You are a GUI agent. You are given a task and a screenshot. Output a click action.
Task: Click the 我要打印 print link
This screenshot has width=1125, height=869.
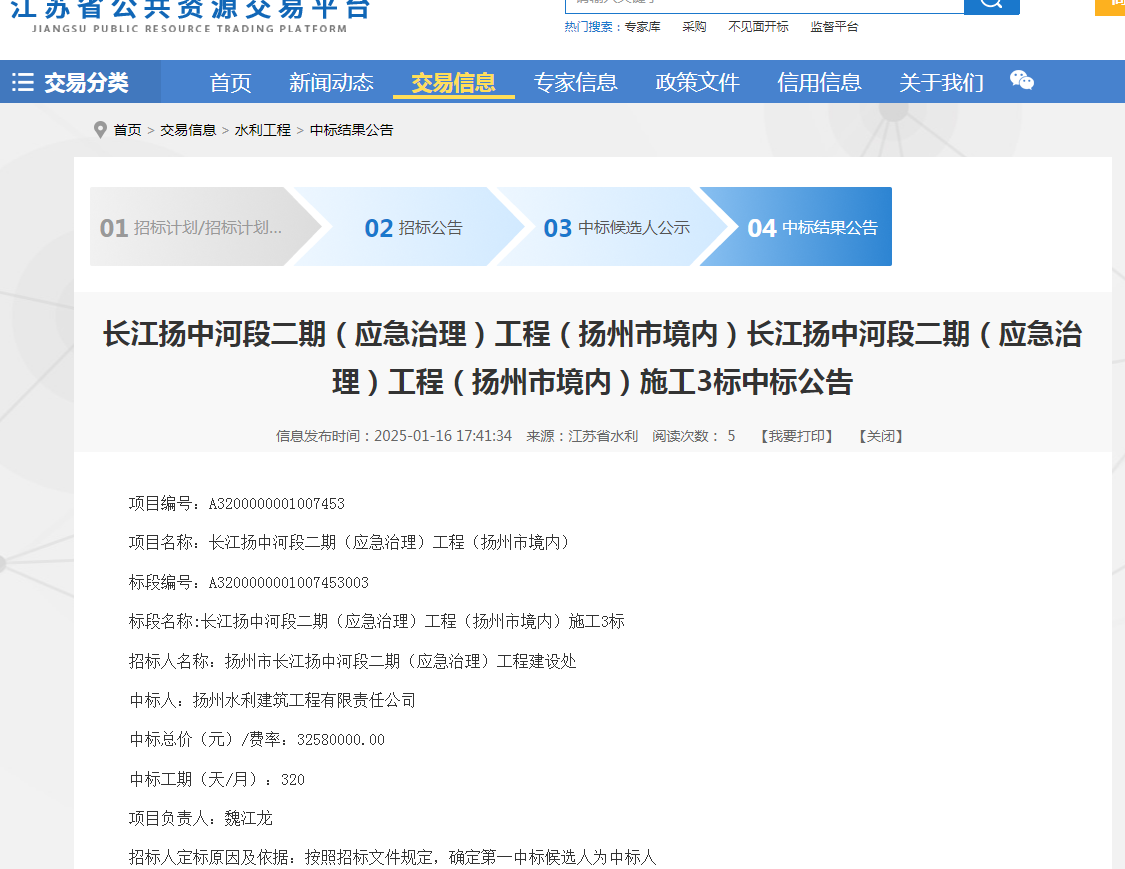coord(796,436)
